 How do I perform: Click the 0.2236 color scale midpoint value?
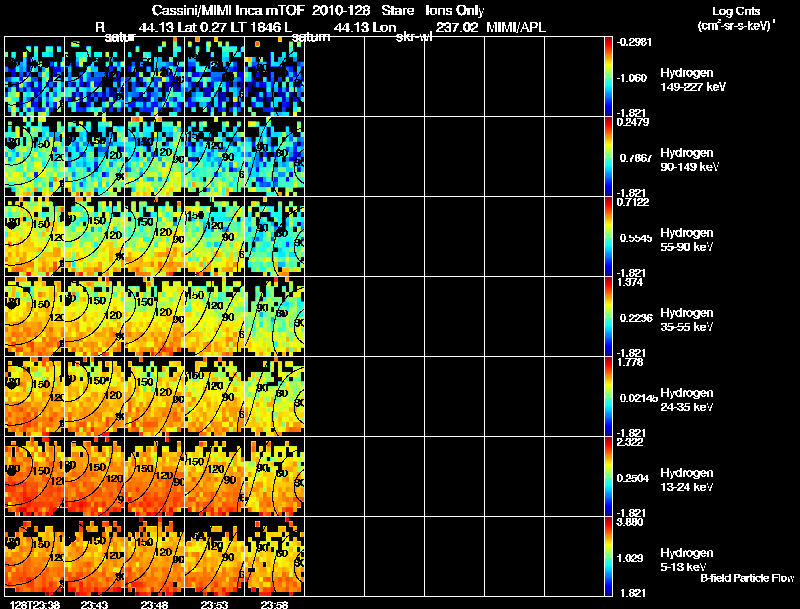[636, 318]
